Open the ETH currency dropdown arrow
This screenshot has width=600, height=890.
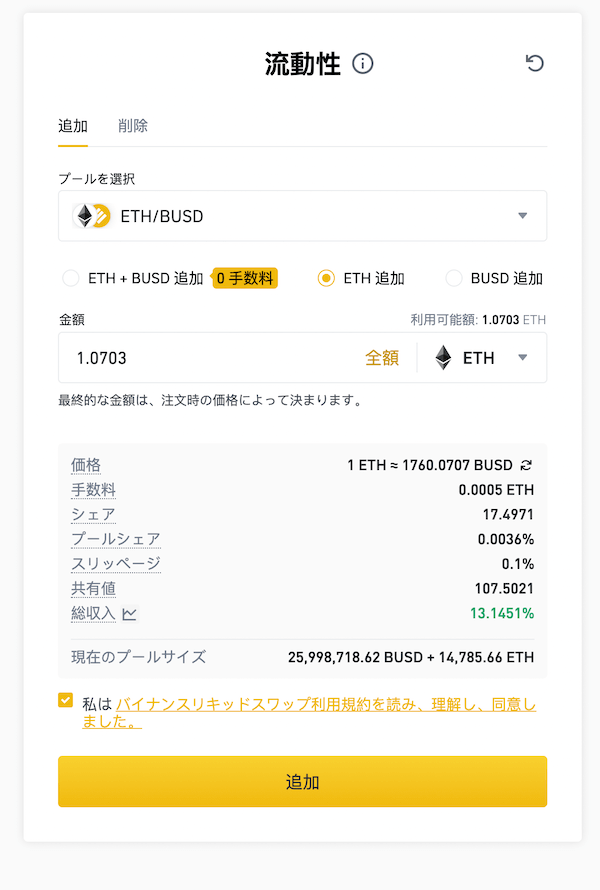tap(523, 358)
